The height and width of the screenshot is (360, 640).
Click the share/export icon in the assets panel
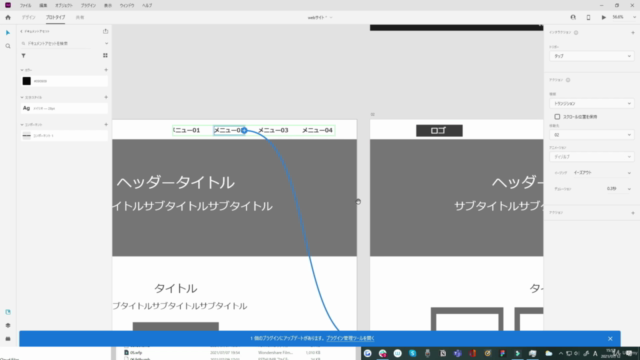[x=106, y=31]
